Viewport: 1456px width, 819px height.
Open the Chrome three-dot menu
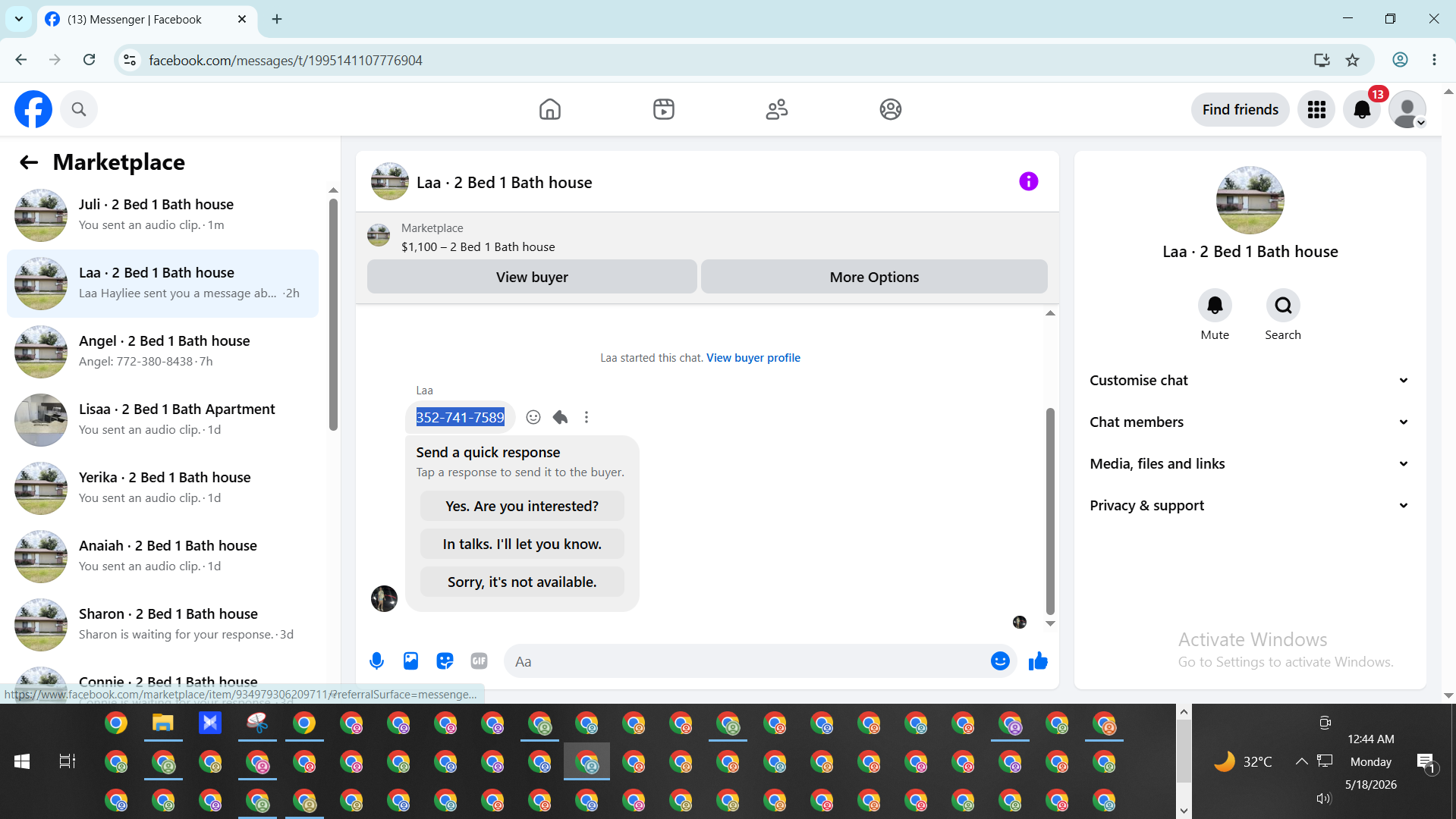point(1434,60)
